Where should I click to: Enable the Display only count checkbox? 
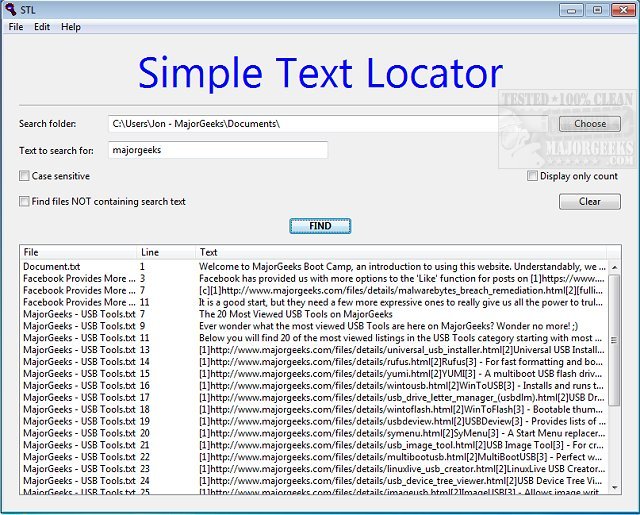(x=532, y=176)
